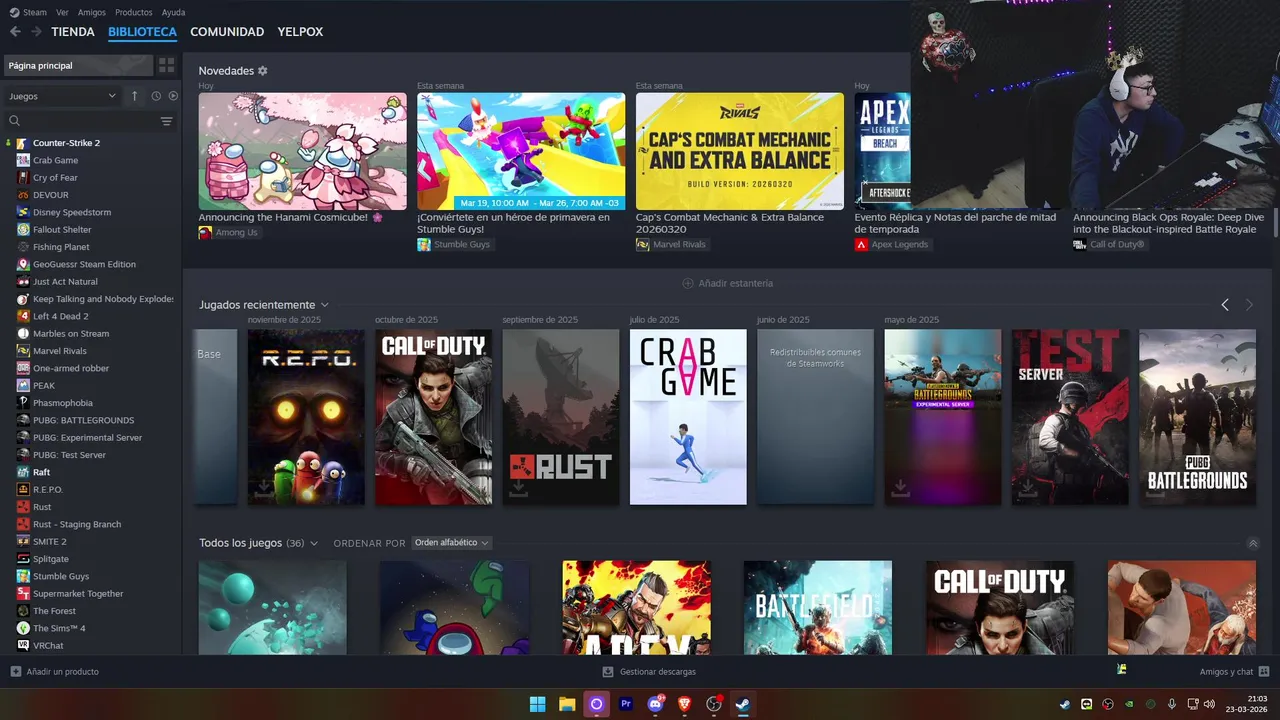Go forward with the right arrow

tap(36, 32)
